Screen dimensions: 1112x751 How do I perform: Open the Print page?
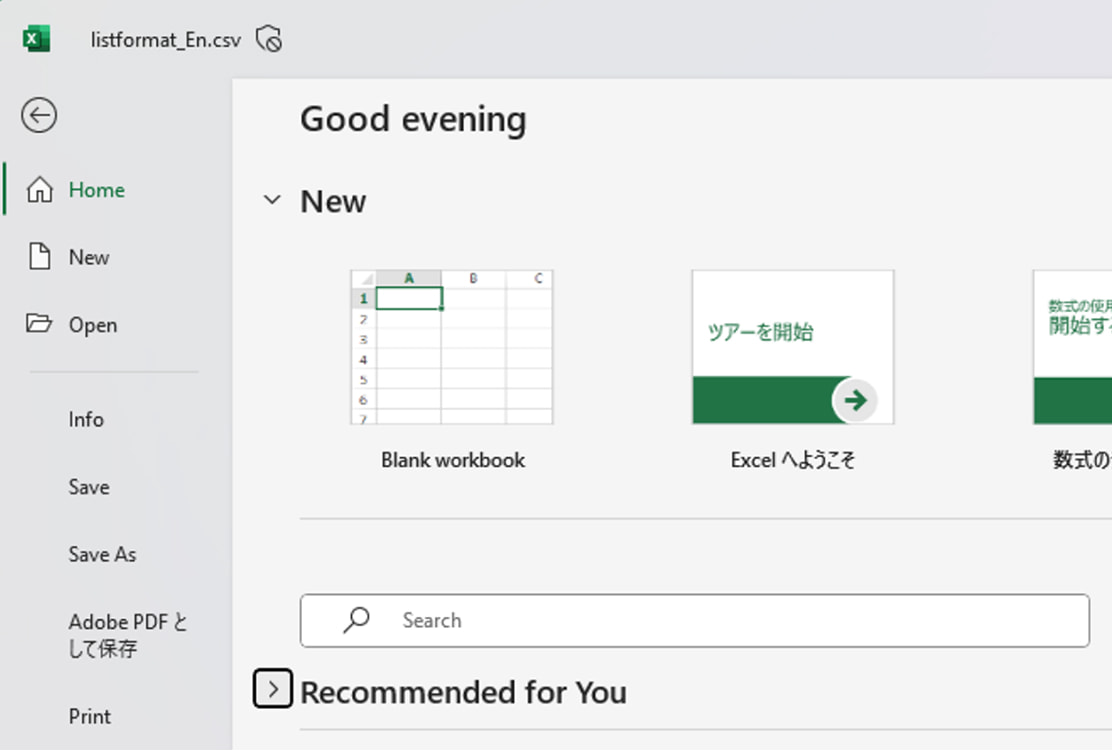pos(89,716)
